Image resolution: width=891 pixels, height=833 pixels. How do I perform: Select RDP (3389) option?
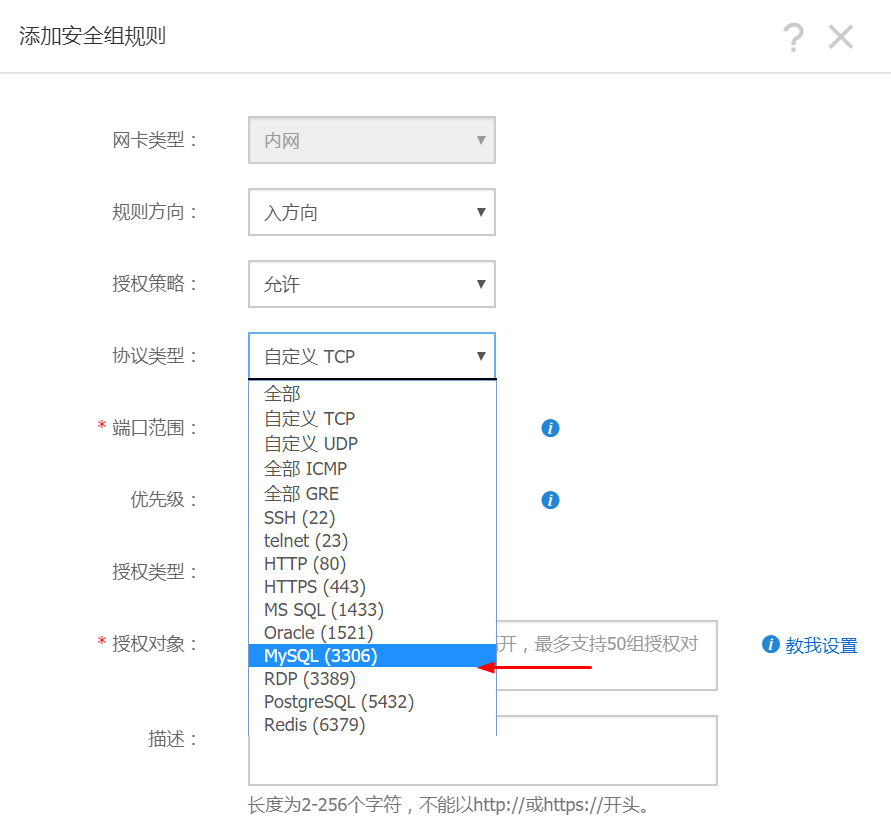point(372,678)
